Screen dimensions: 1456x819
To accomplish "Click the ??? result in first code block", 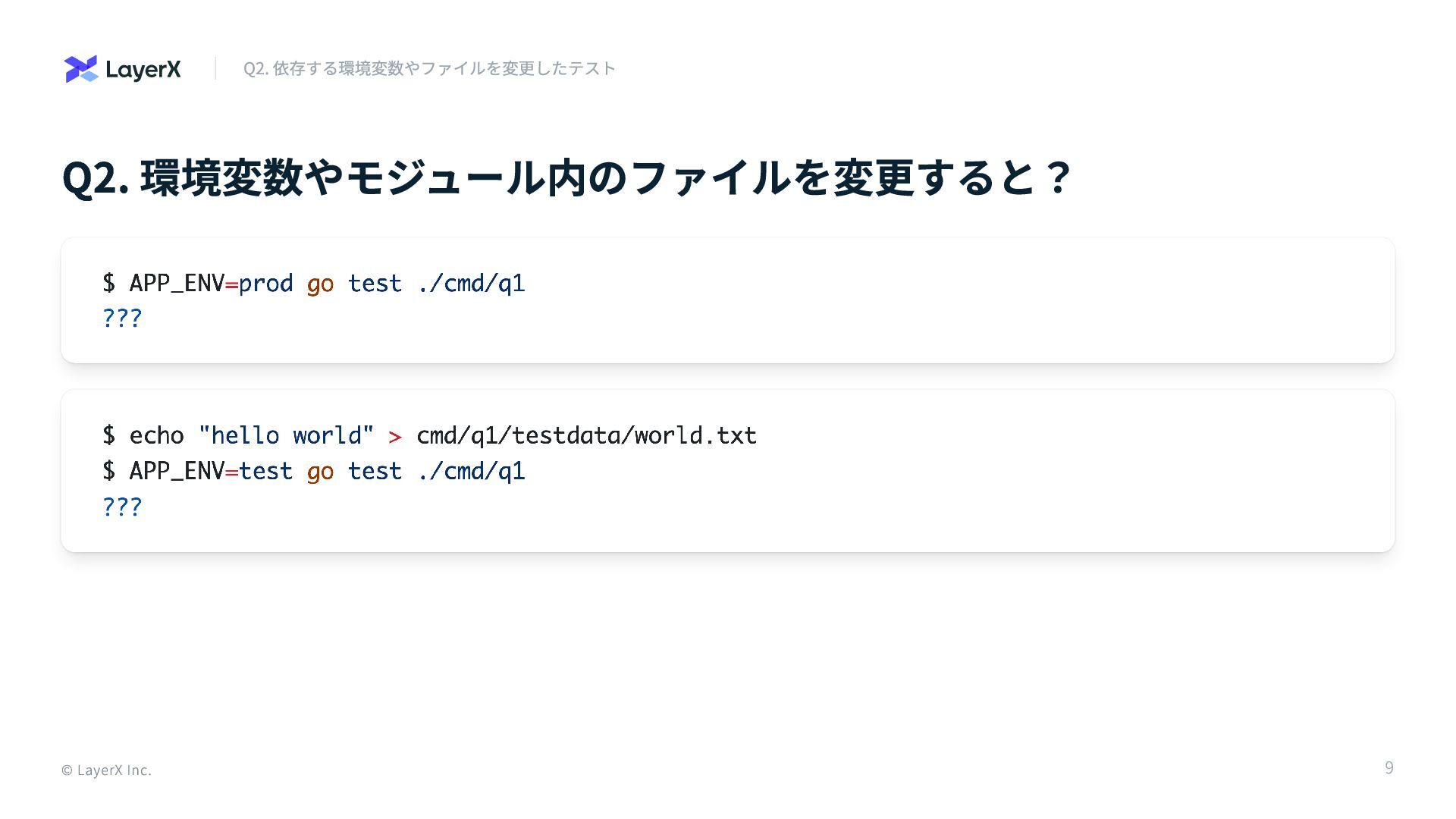I will [x=122, y=318].
